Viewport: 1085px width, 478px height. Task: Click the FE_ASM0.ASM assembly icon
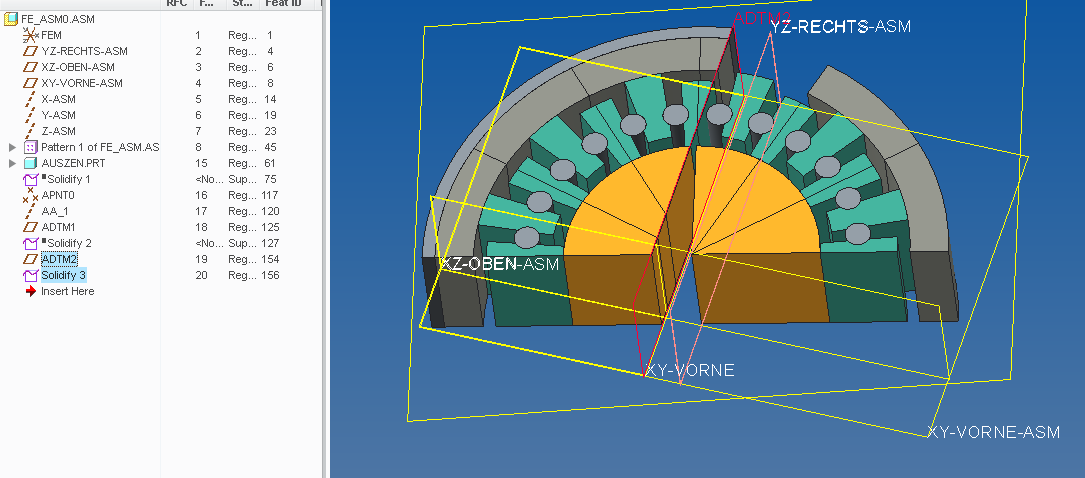pos(10,19)
